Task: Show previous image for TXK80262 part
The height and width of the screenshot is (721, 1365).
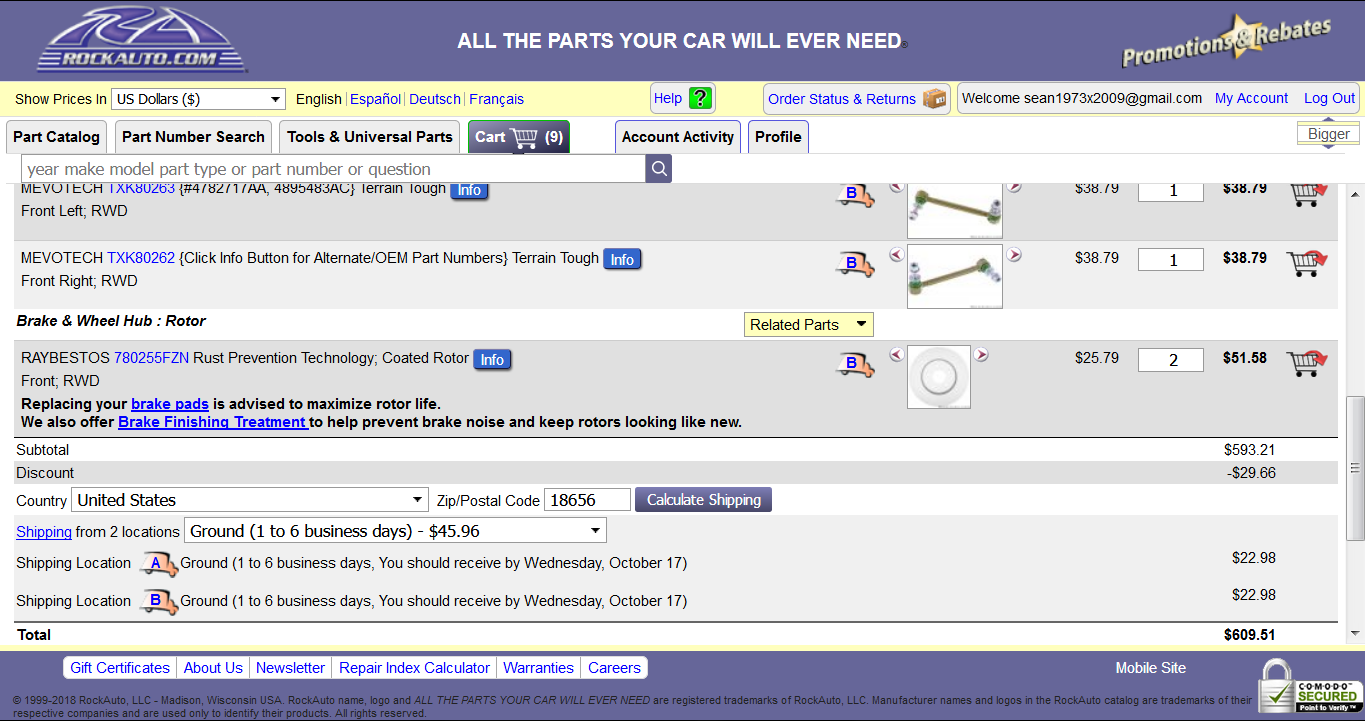Action: [896, 255]
